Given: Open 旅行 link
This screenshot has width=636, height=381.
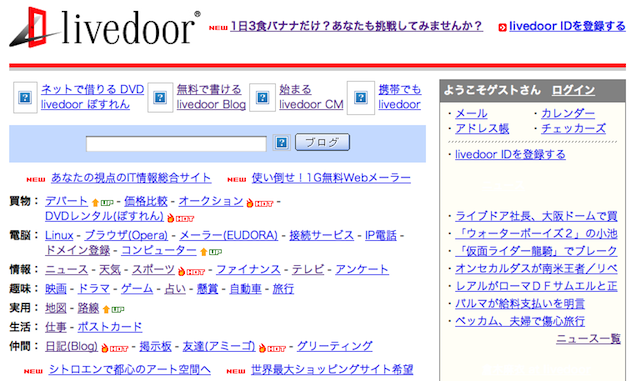Looking at the screenshot, I should [283, 289].
